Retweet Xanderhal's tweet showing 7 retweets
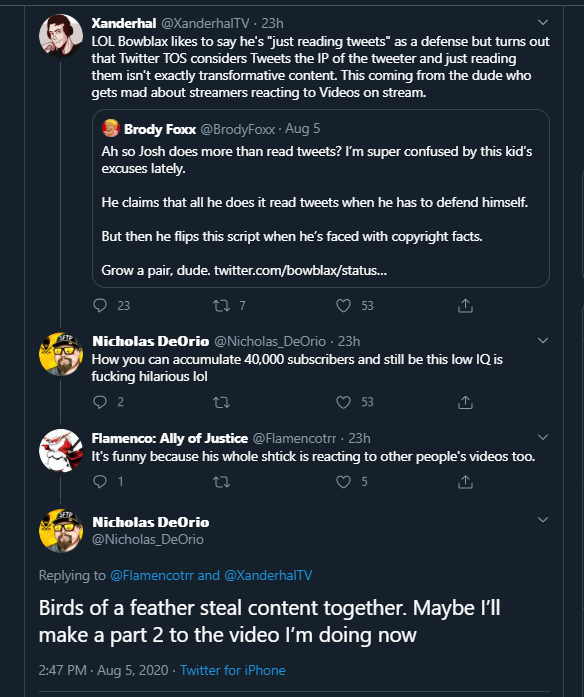Image resolution: width=584 pixels, height=697 pixels. pos(221,305)
